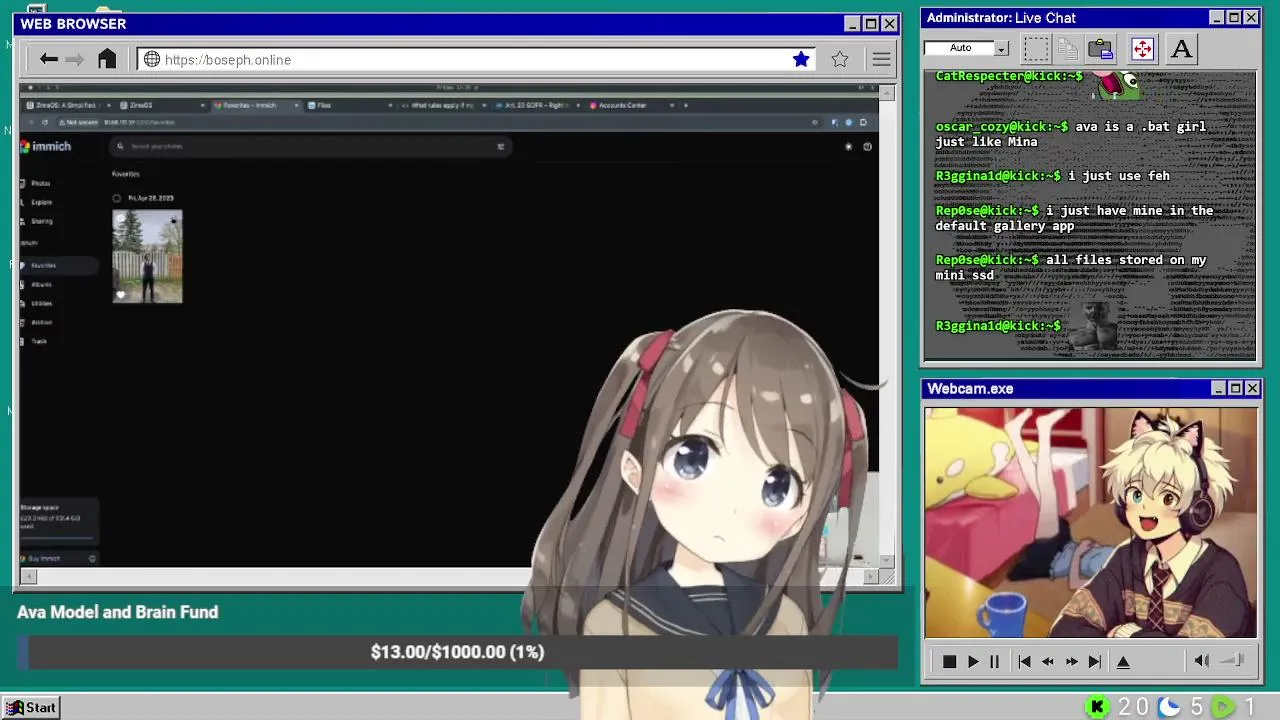
Task: Open the browser hamburger menu
Action: (881, 60)
